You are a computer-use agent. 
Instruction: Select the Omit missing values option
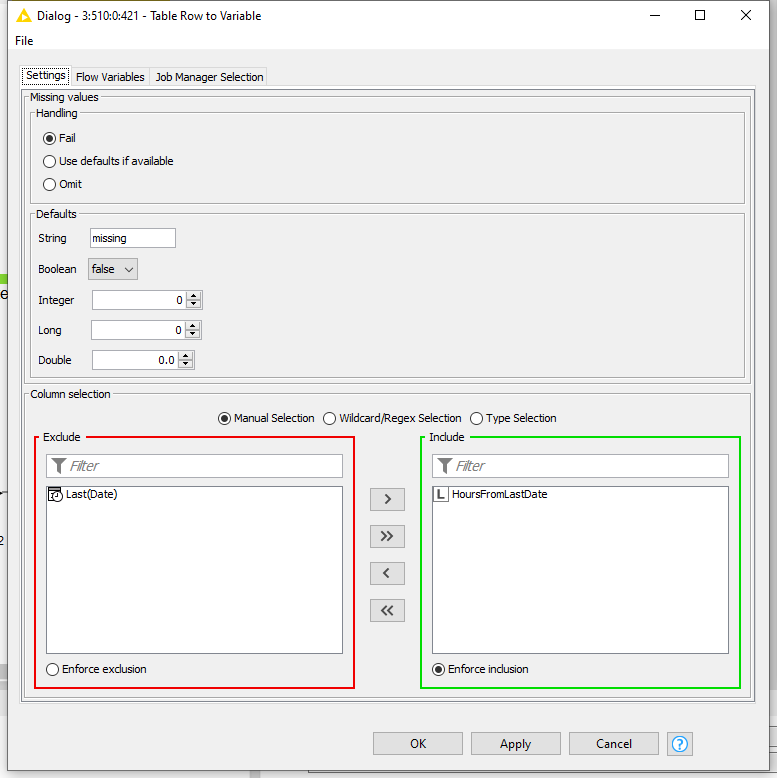(49, 184)
